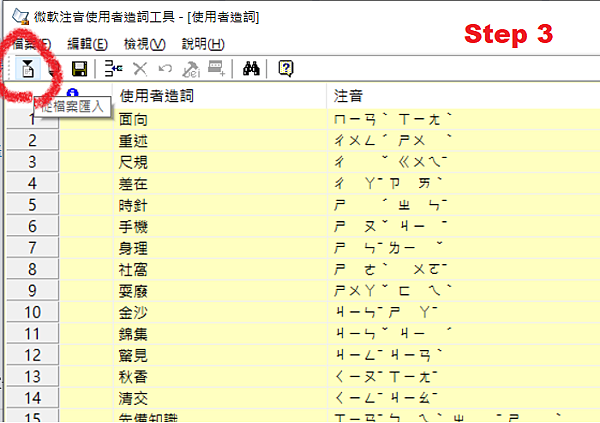Screen dimensions: 600x423
Task: Click the hammer edit phrase toolbar icon
Action: 191,69
